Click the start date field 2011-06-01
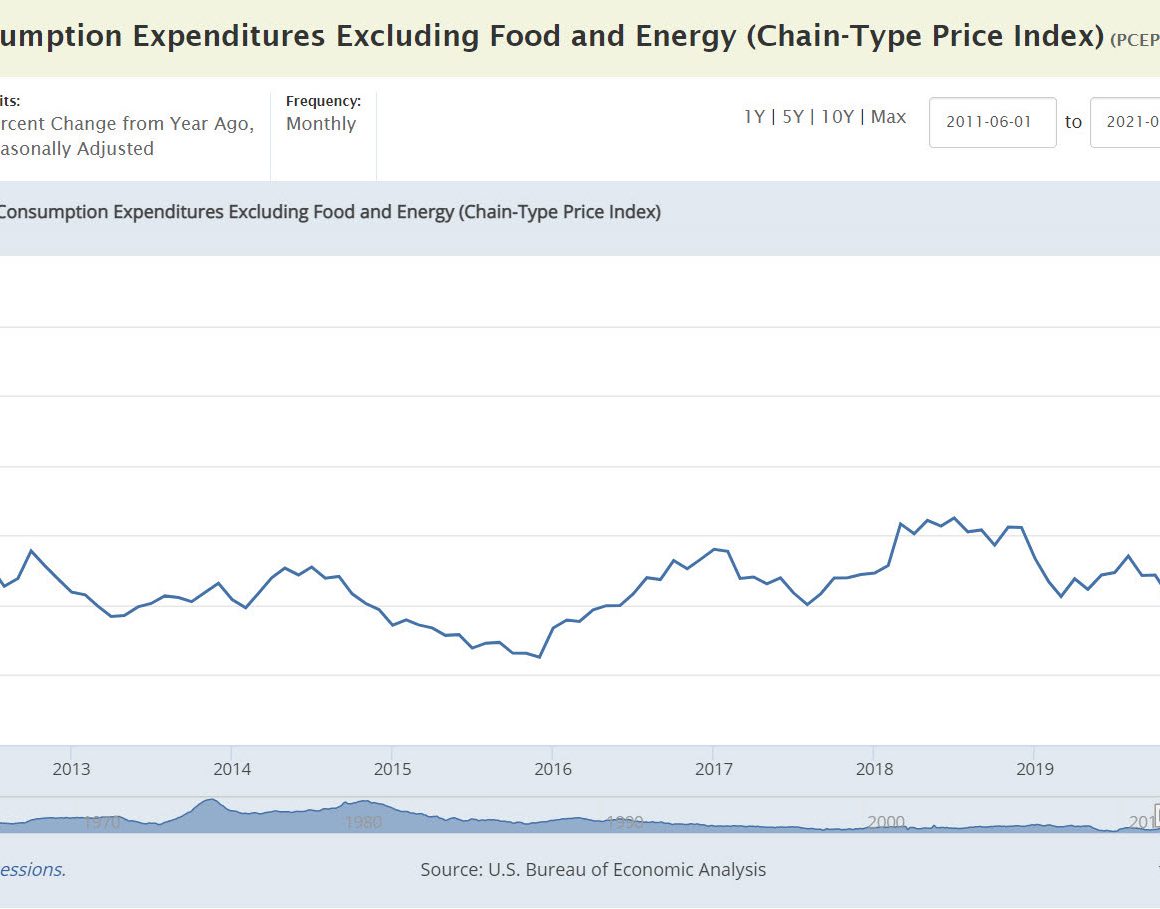Image resolution: width=1160 pixels, height=909 pixels. [x=992, y=122]
